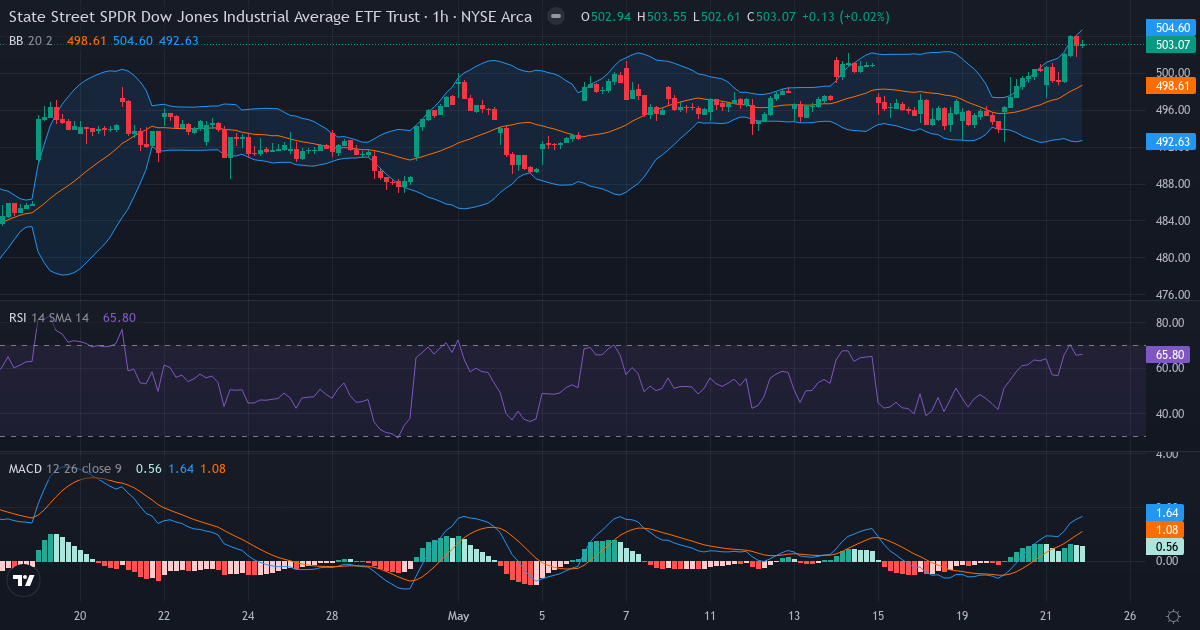This screenshot has width=1200, height=630.
Task: Click the 80.00 RSI scale label
Action: click(x=1171, y=322)
